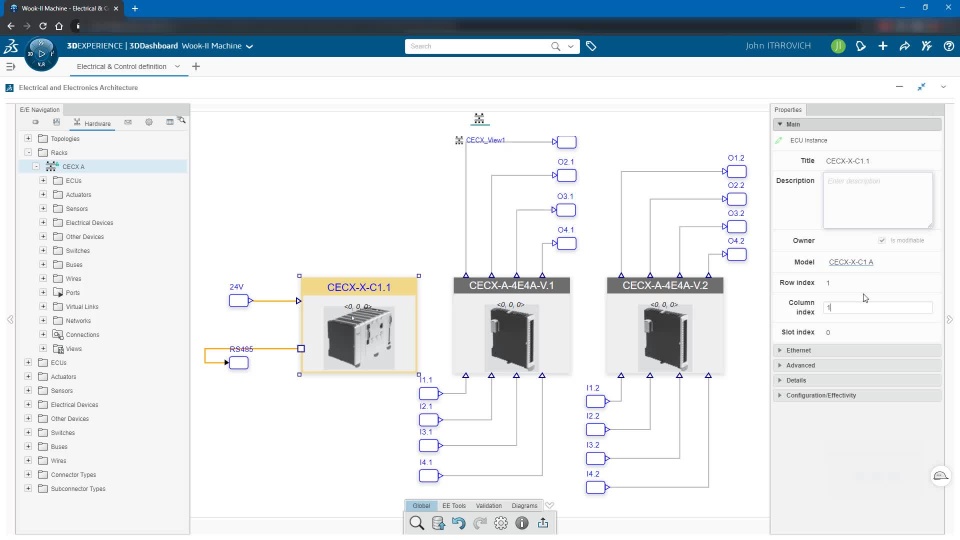
Task: Expand the bottom toolbar chevron
Action: [x=549, y=506]
